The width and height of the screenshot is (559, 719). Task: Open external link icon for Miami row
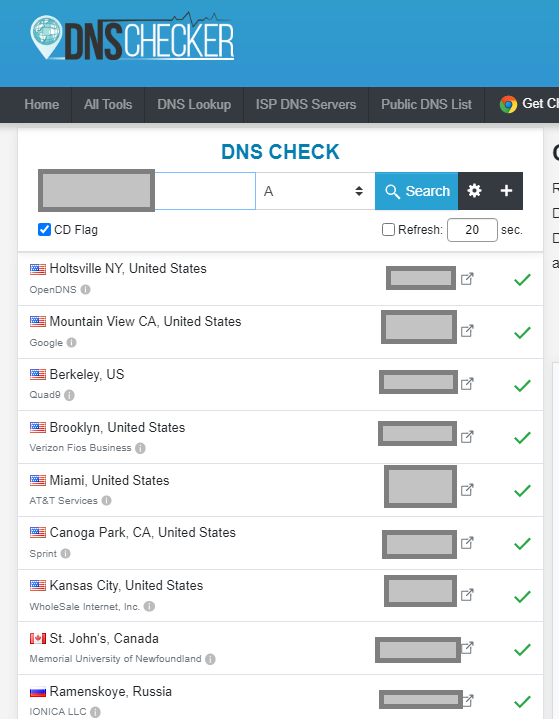tap(467, 490)
